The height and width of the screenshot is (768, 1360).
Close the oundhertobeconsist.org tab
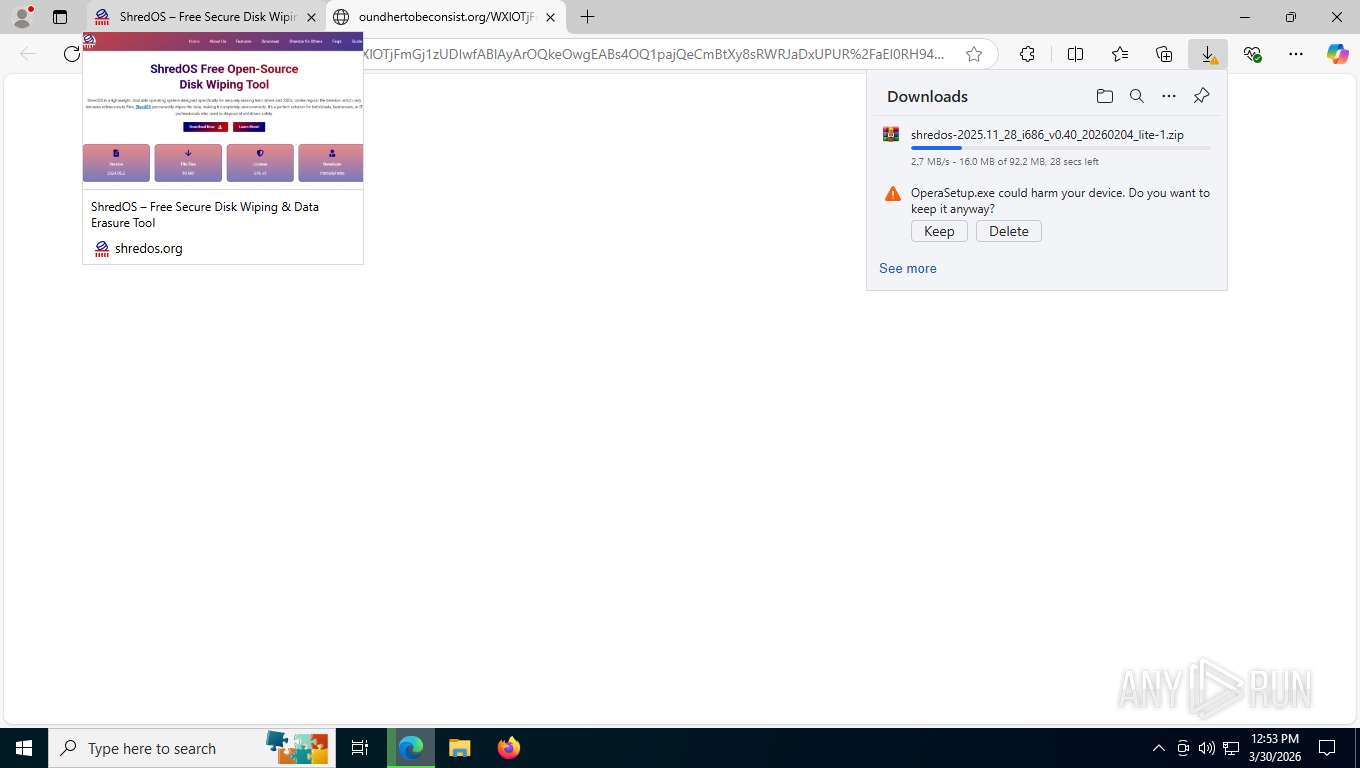(550, 17)
